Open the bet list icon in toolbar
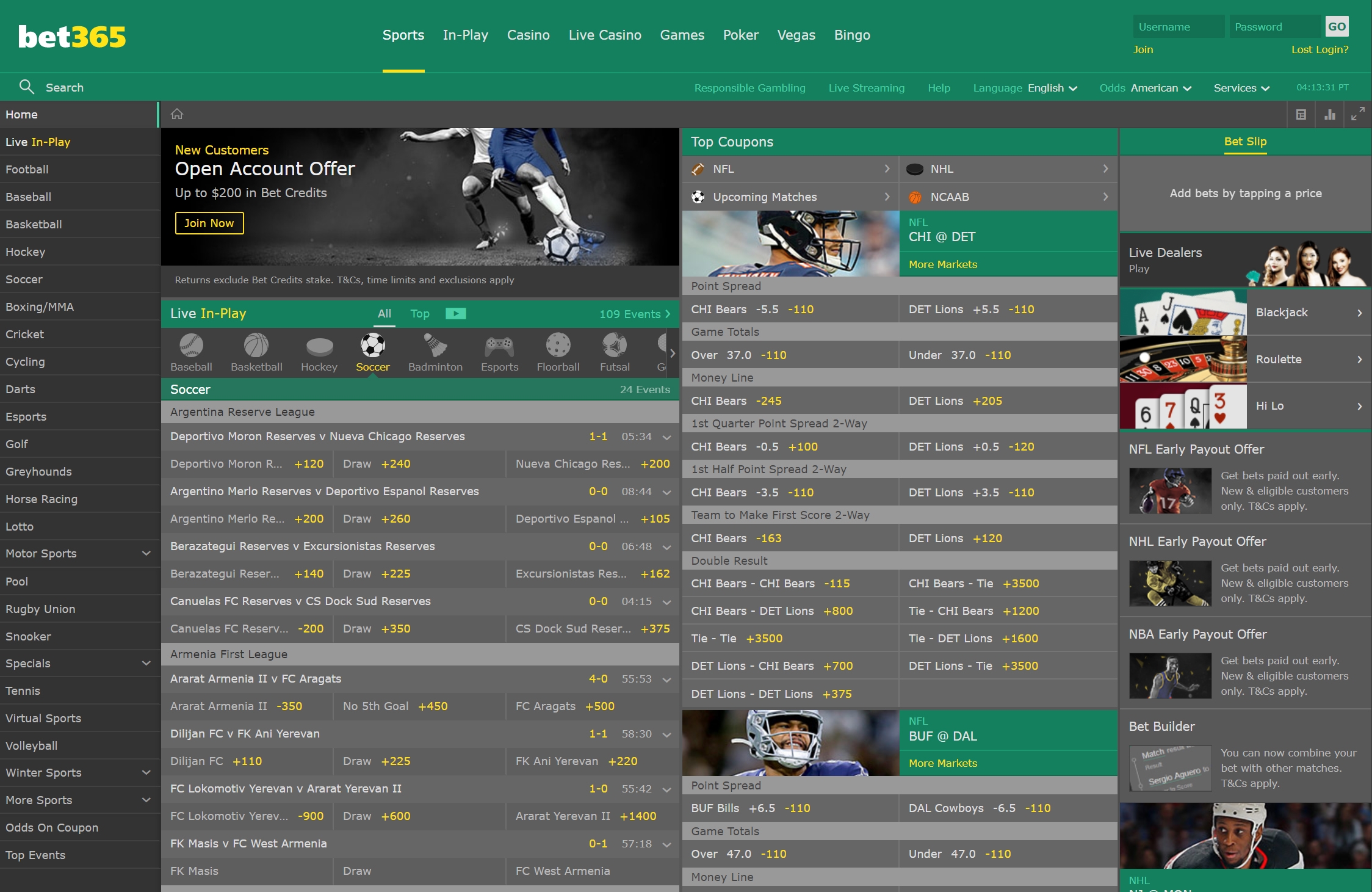The width and height of the screenshot is (1372, 892). pyautogui.click(x=1301, y=115)
